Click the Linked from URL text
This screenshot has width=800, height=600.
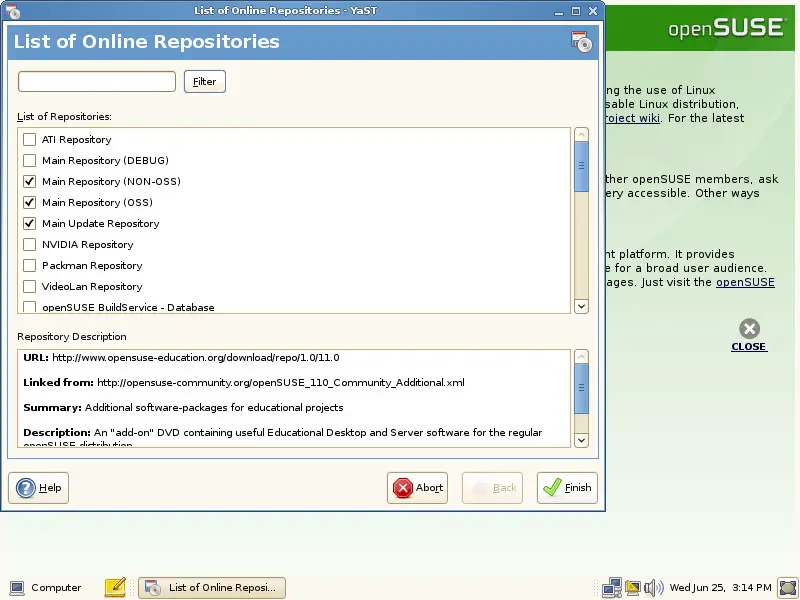(x=281, y=383)
